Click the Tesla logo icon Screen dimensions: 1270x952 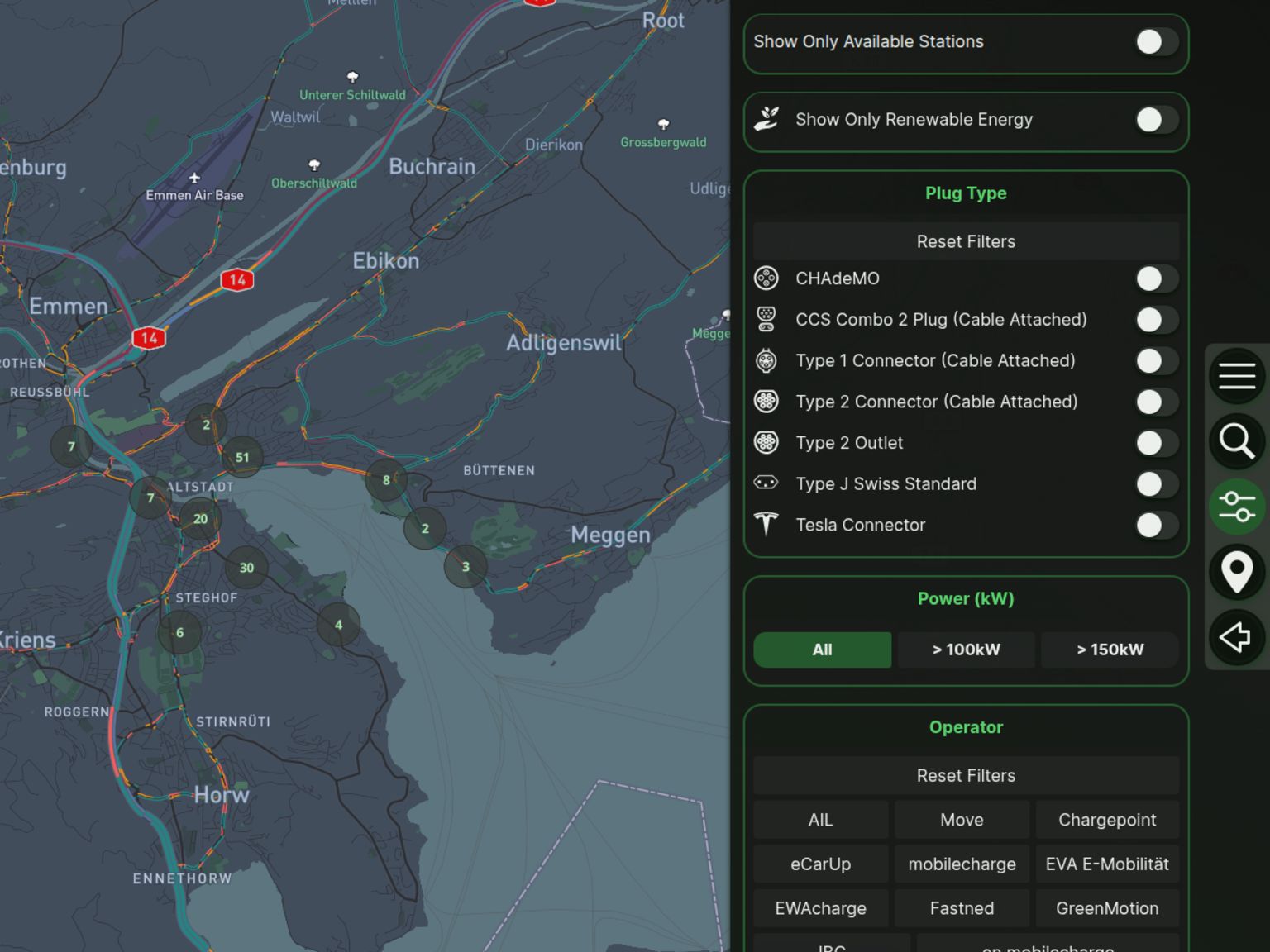pos(766,524)
